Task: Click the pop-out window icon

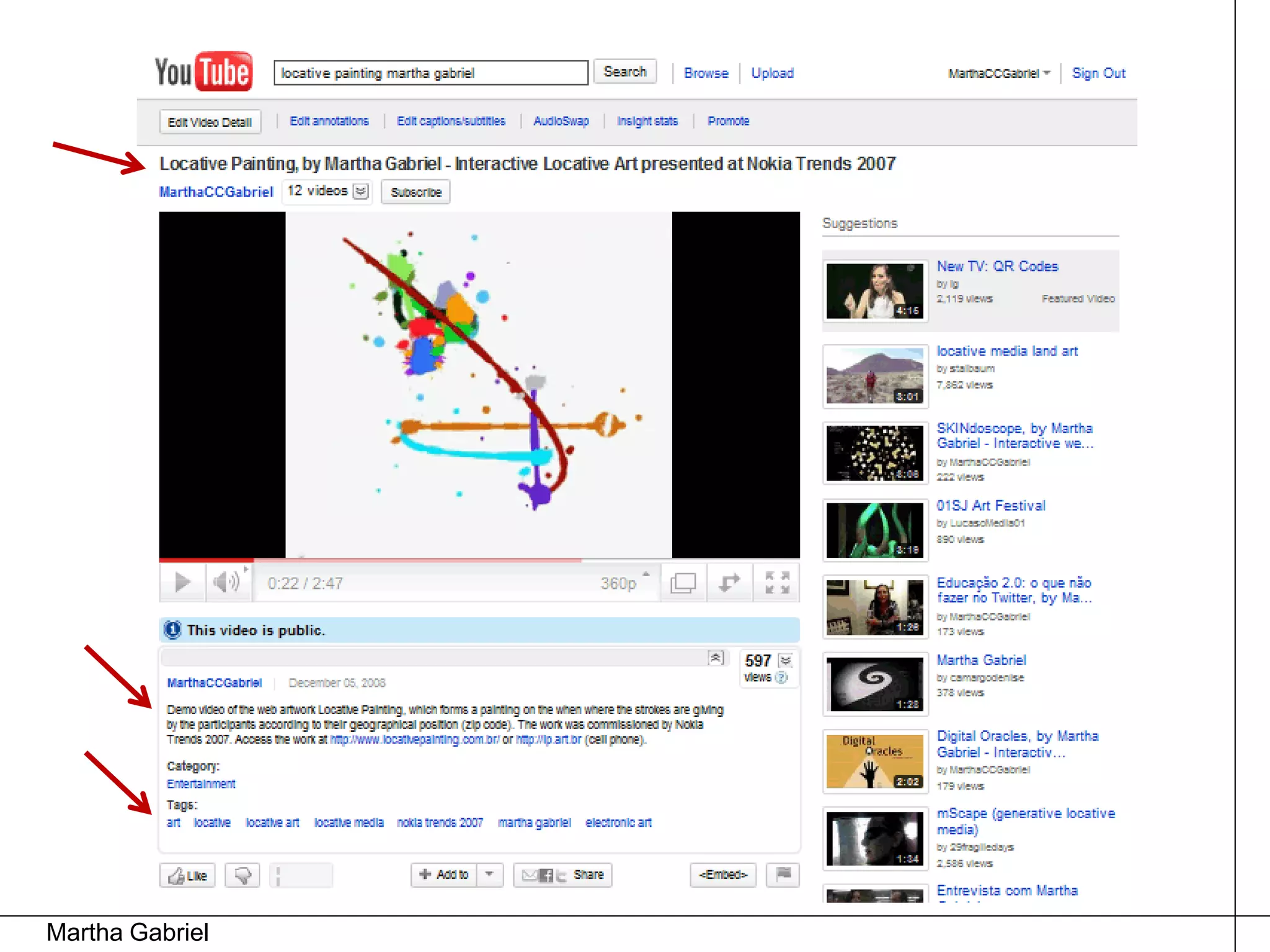Action: (x=683, y=583)
